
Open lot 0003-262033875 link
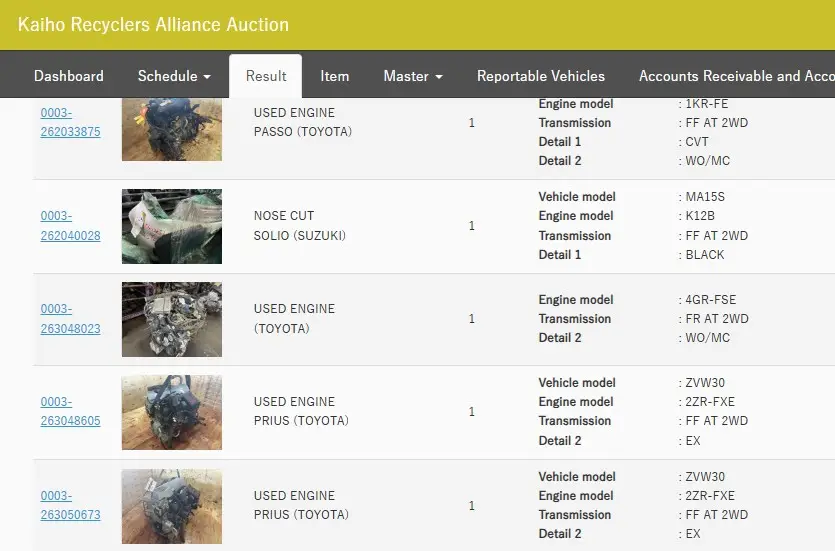[70, 122]
